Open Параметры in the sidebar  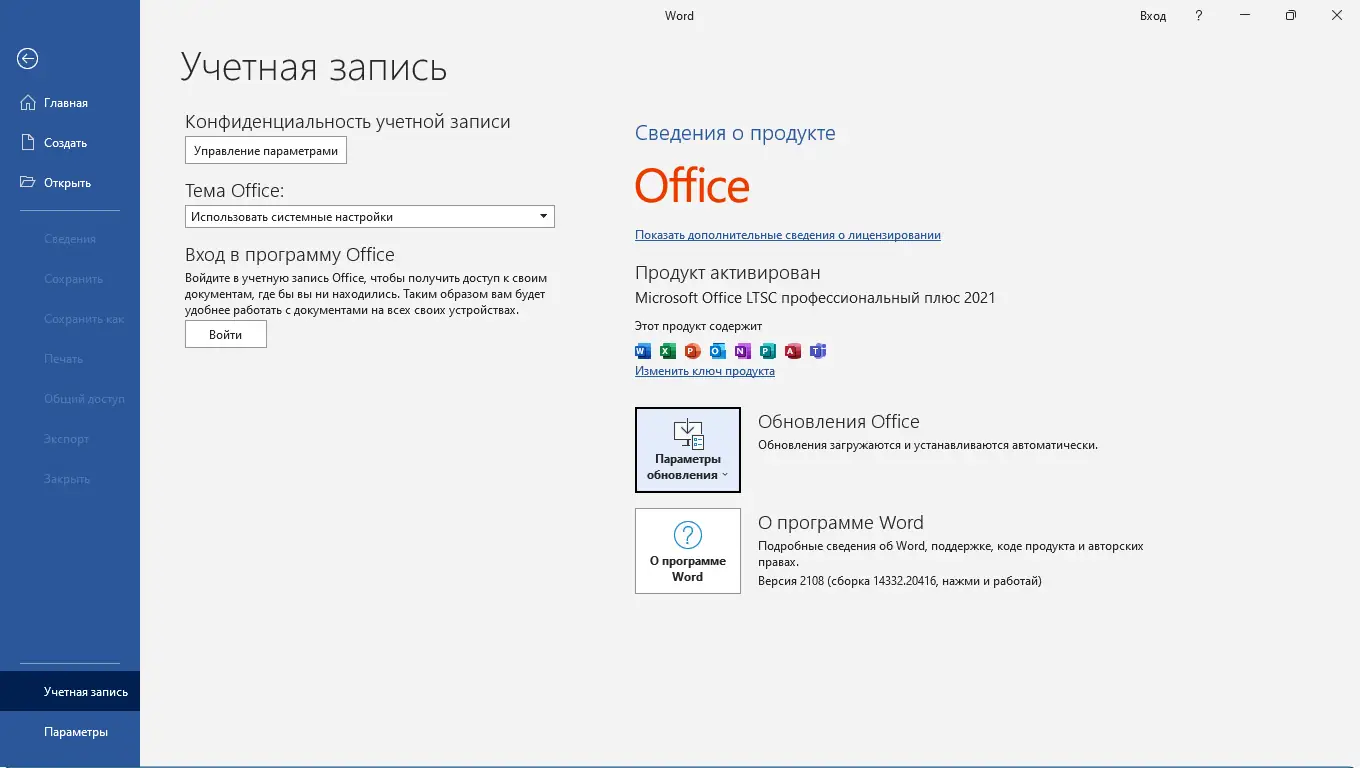pos(70,732)
